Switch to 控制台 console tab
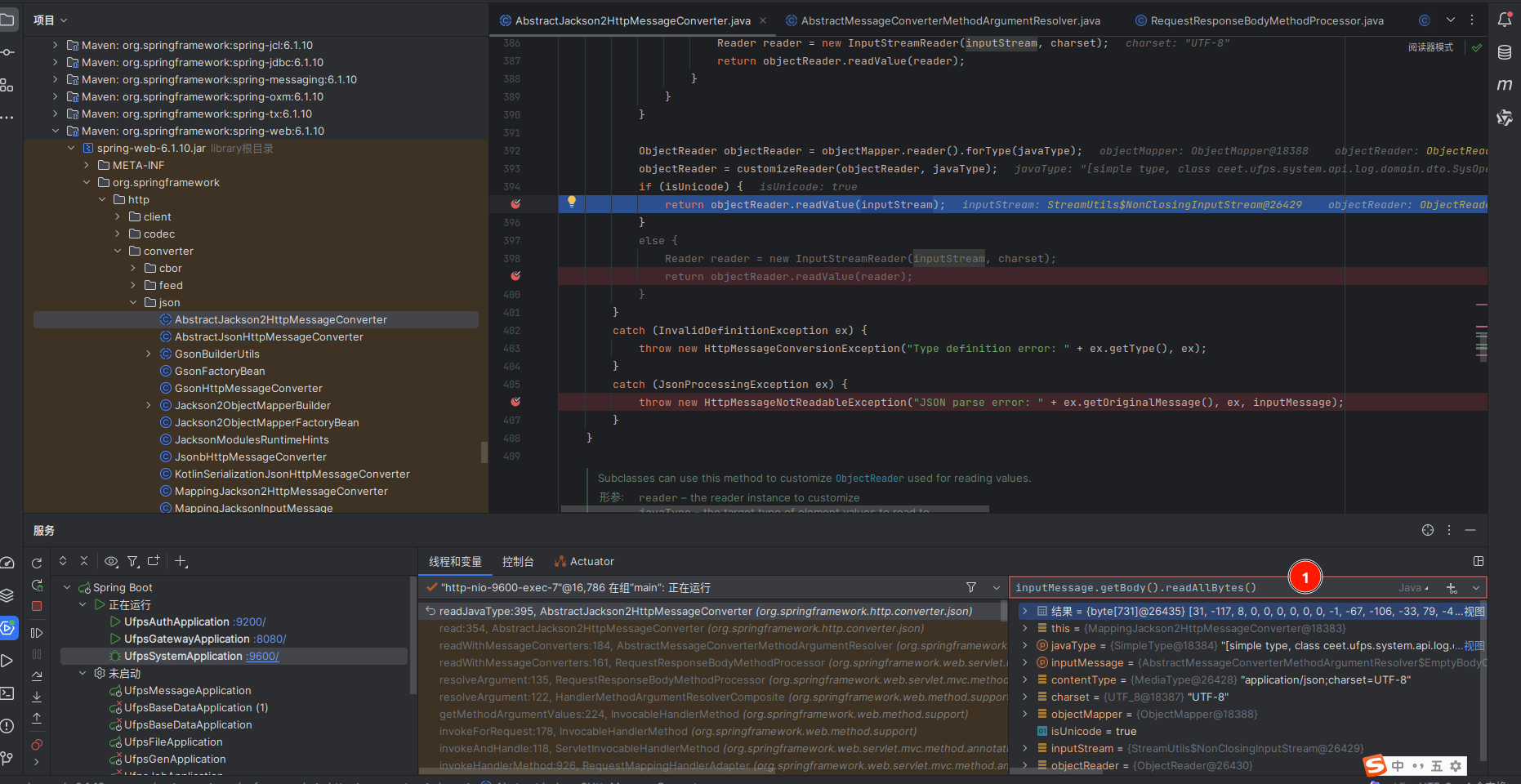 tap(518, 562)
